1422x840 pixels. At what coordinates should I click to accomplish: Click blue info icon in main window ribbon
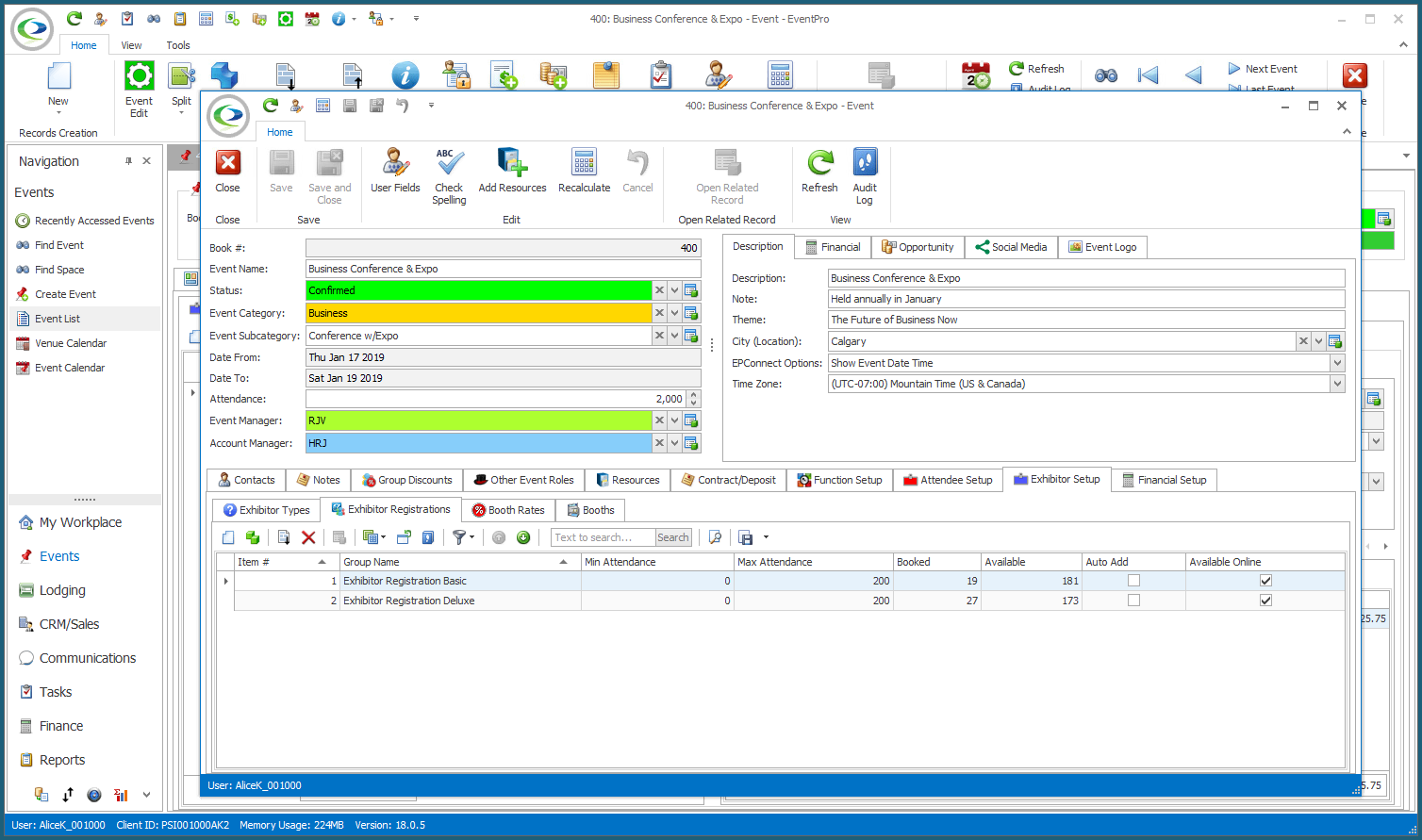click(405, 75)
